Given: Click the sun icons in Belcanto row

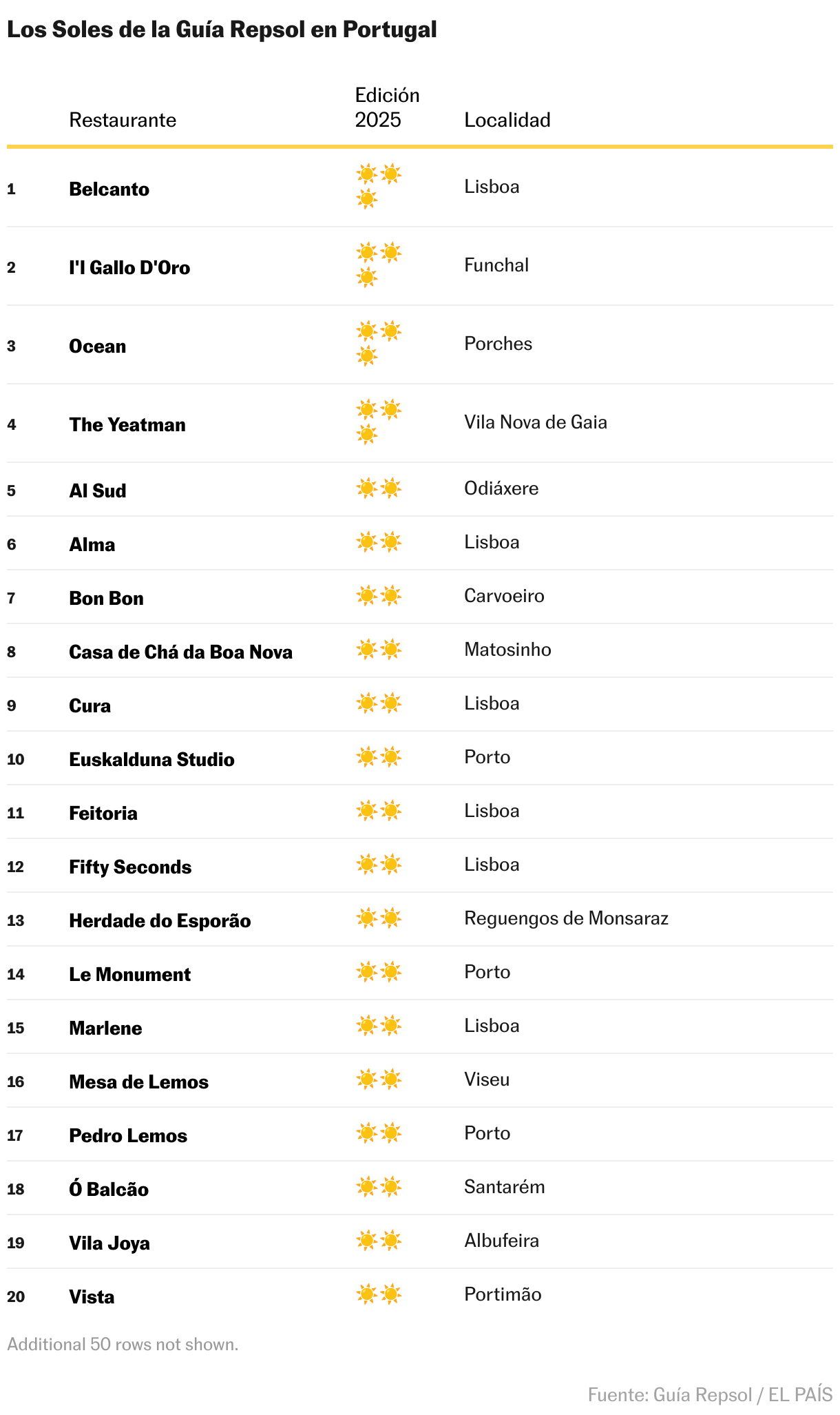Looking at the screenshot, I should click(x=379, y=187).
